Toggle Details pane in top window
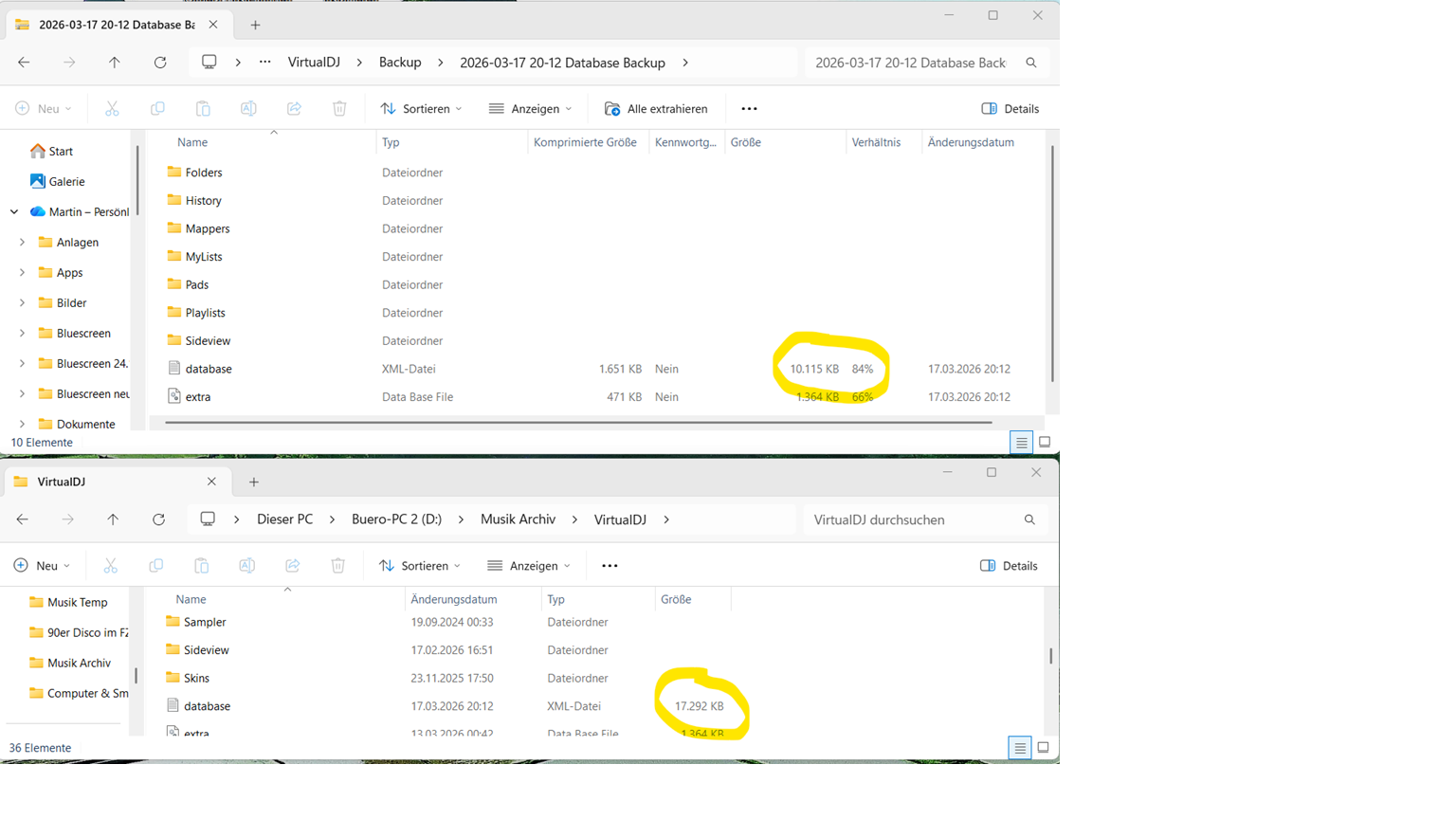Screen dimensions: 1456x819 [1010, 109]
